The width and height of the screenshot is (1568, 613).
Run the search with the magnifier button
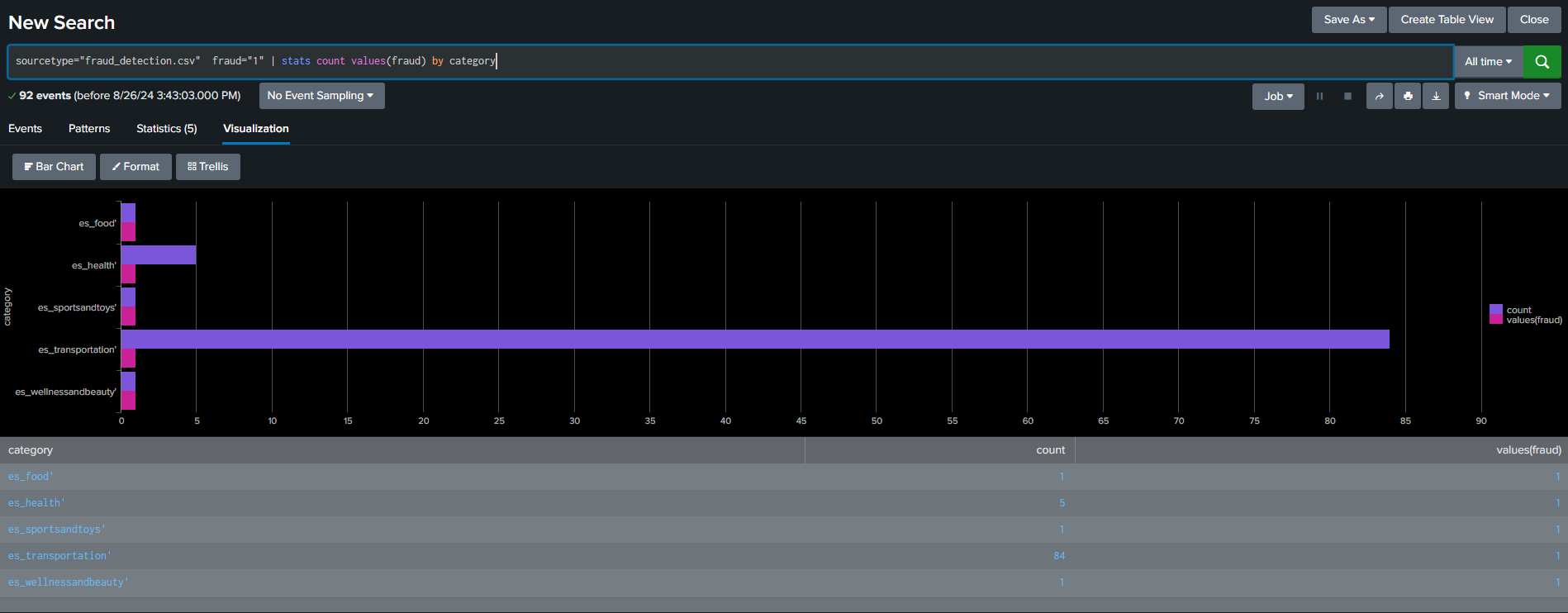[x=1542, y=62]
